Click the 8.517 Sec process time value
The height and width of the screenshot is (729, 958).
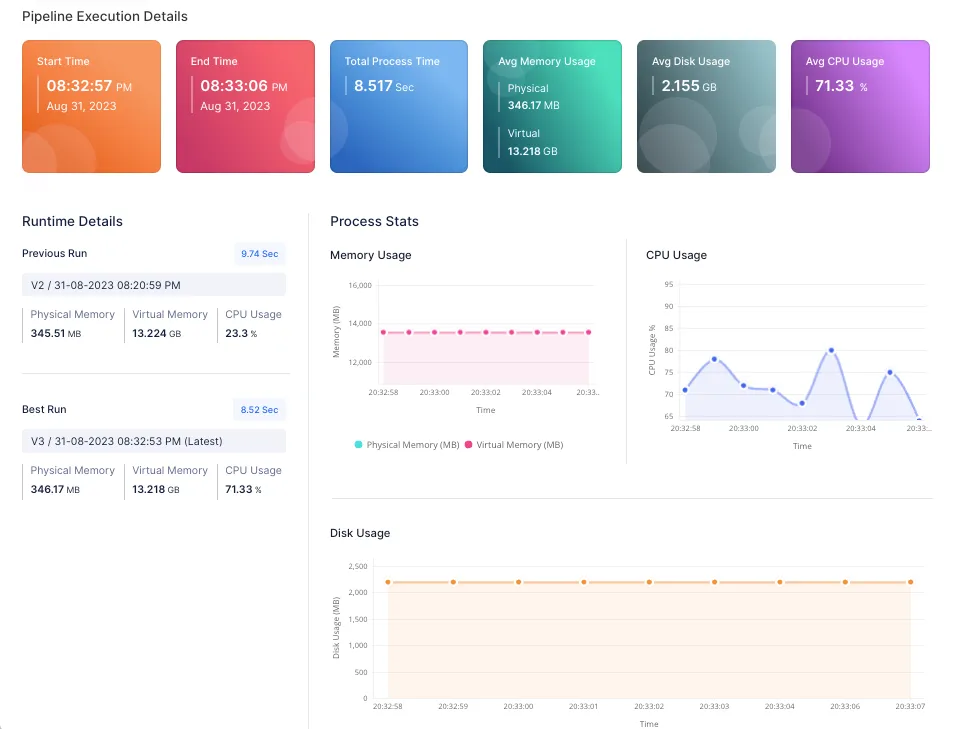384,86
